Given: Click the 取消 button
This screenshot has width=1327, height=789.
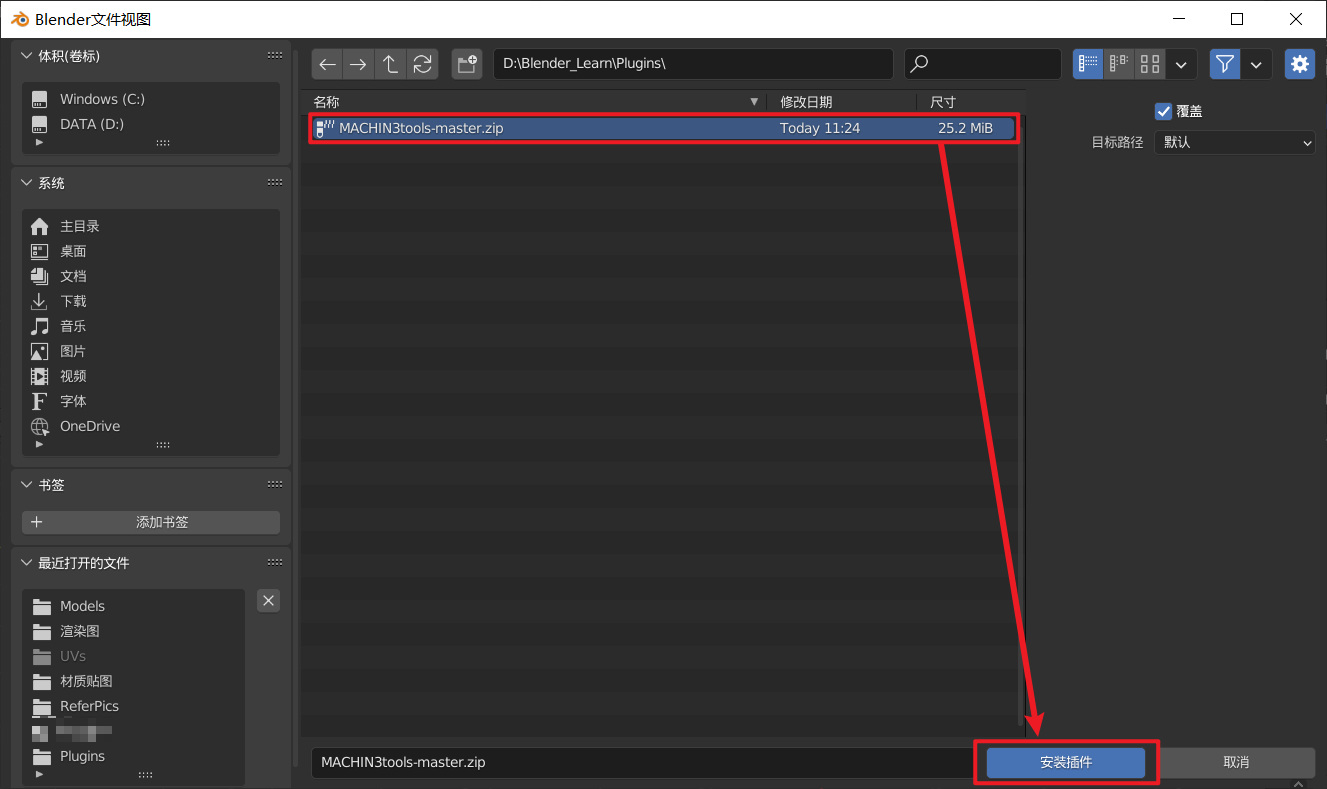Looking at the screenshot, I should [x=1236, y=762].
